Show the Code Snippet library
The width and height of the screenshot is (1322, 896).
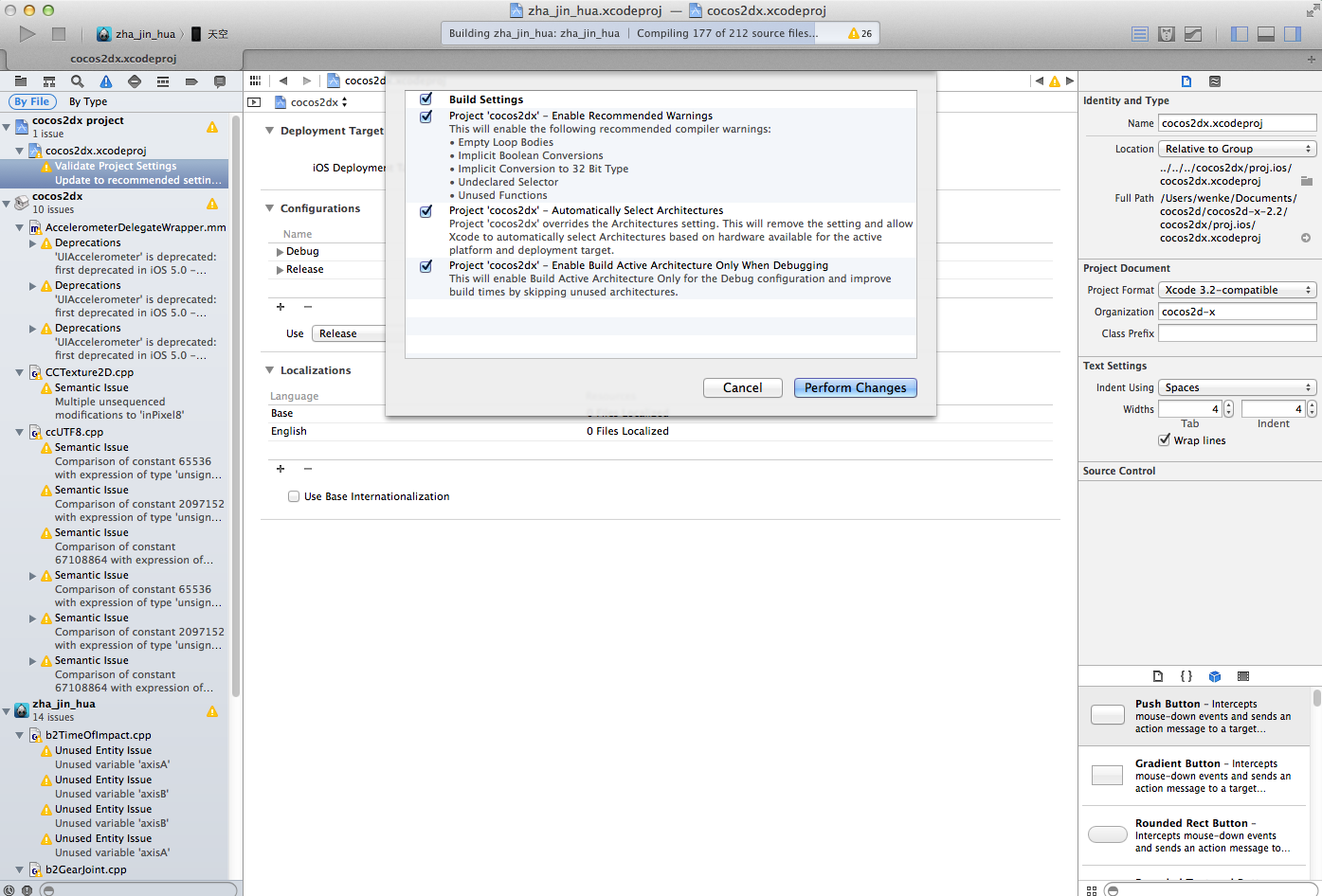[1186, 676]
